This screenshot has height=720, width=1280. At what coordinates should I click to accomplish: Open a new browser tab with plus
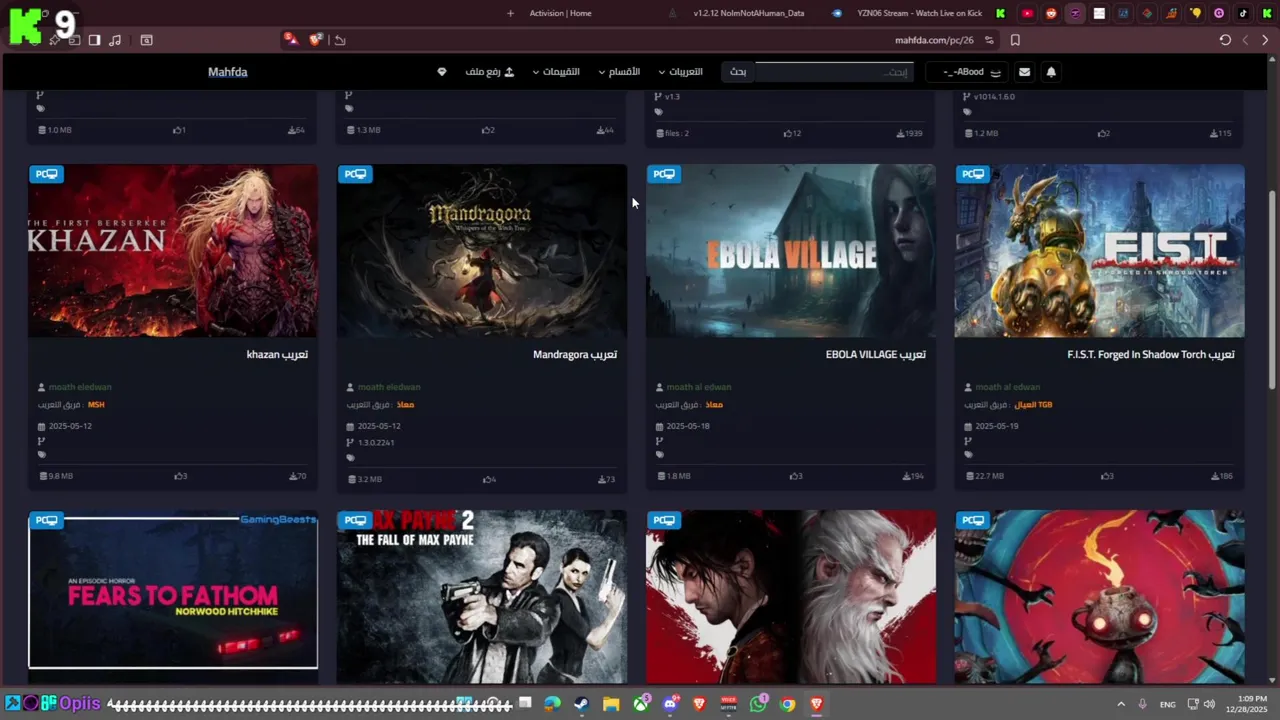click(x=510, y=13)
